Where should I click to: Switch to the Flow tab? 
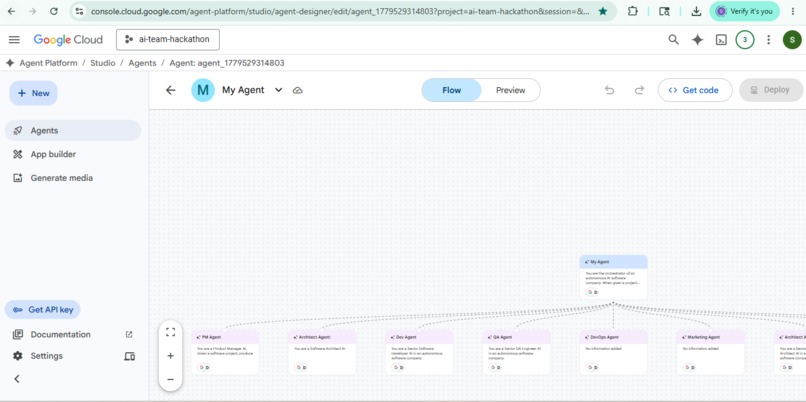pyautogui.click(x=452, y=90)
